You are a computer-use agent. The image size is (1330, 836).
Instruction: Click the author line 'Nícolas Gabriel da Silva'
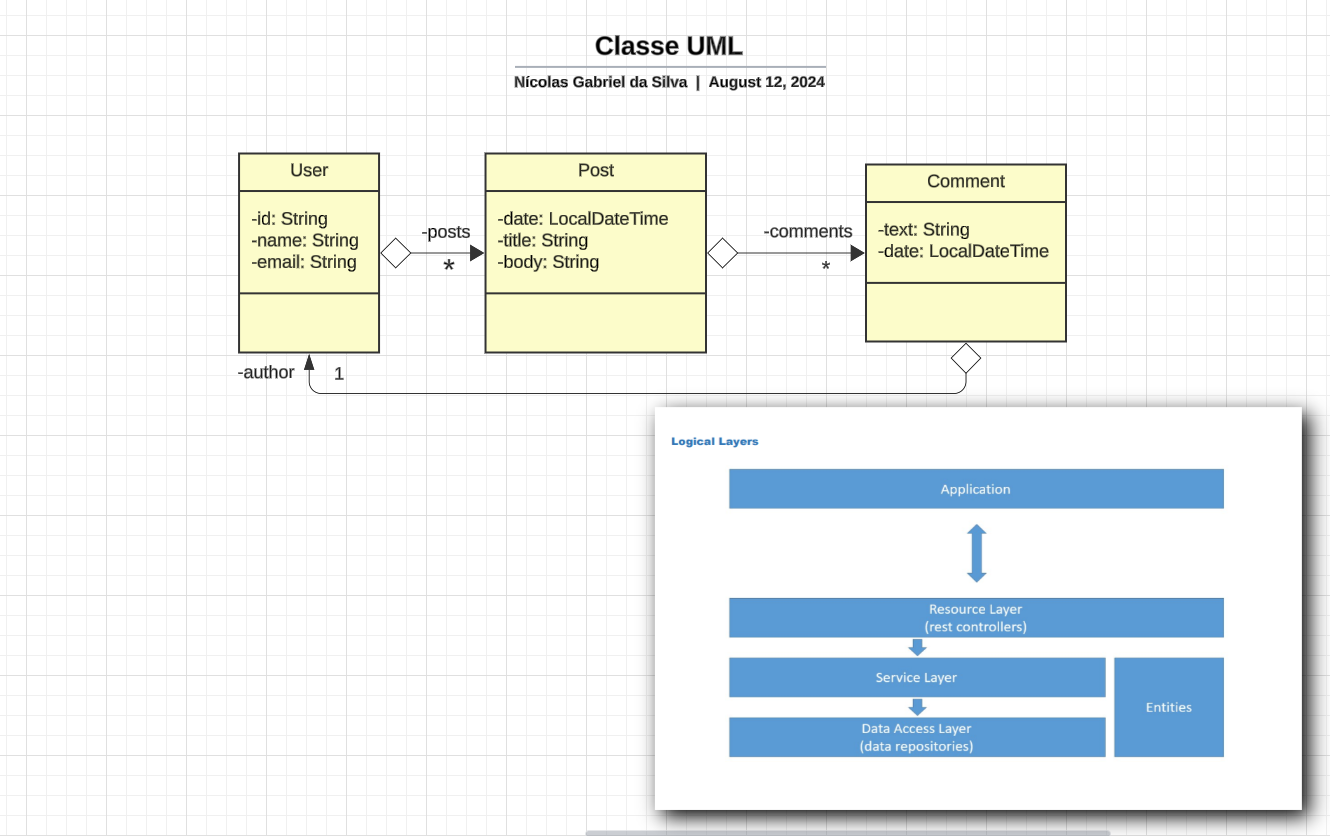tap(600, 82)
